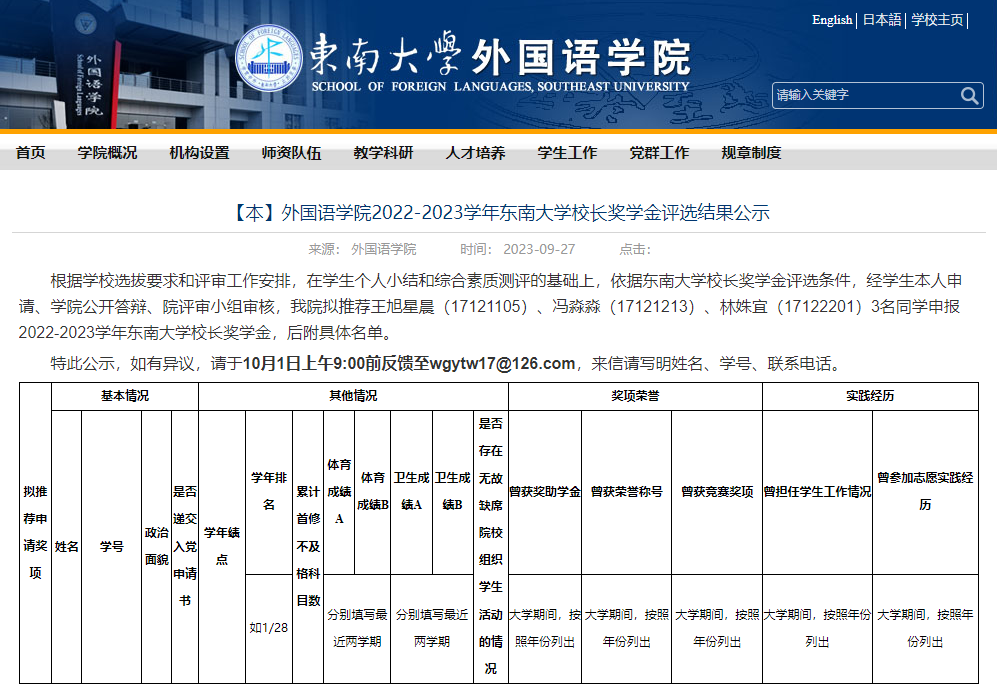997x684 pixels.
Task: Click the source text 外国语学院
Action: tap(383, 249)
